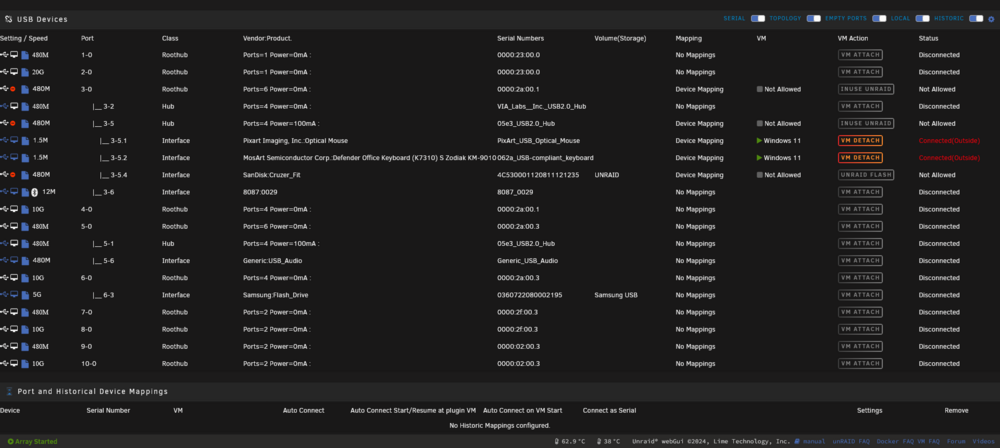Click Pixart Imaging Optical Mouse vendor text
This screenshot has height=448, width=1000.
click(295, 140)
